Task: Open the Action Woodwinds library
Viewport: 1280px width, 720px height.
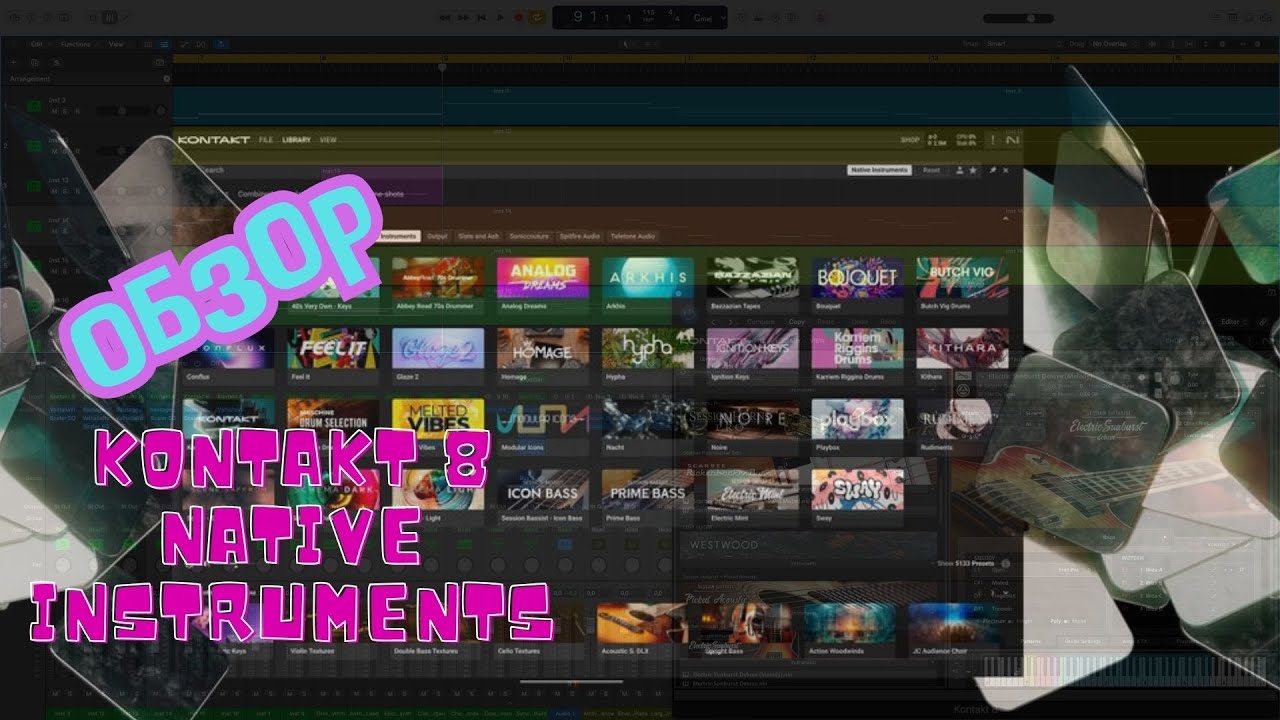Action: [850, 630]
